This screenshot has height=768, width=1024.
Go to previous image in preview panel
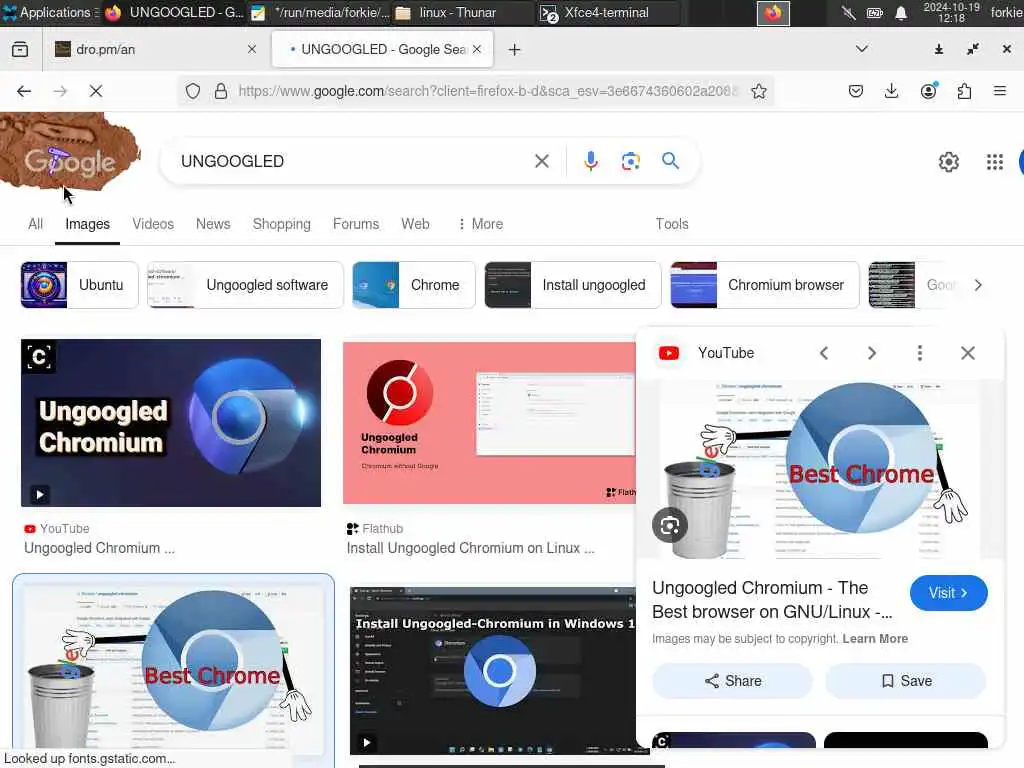tap(824, 353)
